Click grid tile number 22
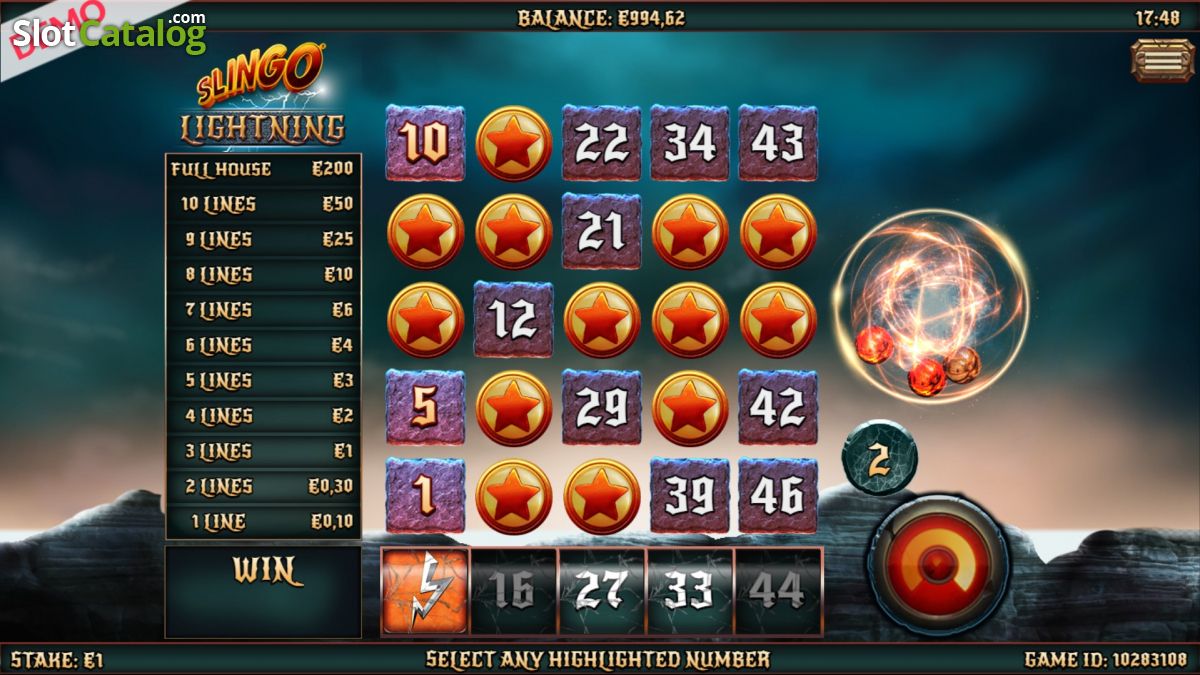 point(601,143)
